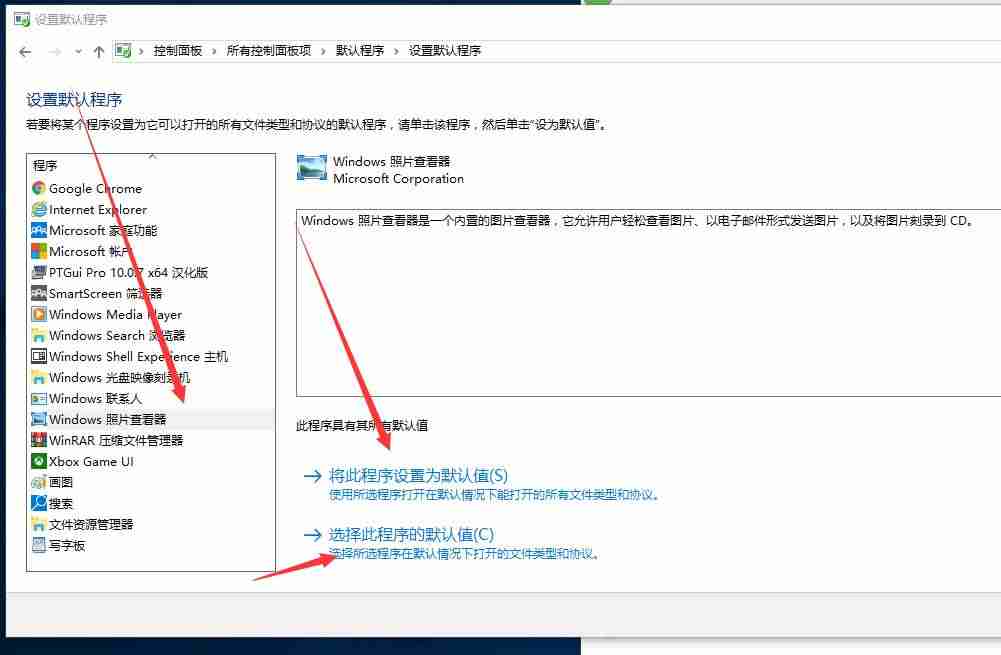Image resolution: width=1001 pixels, height=655 pixels.
Task: Click the 此程序具有其所有默认值 status text
Action: coord(362,425)
